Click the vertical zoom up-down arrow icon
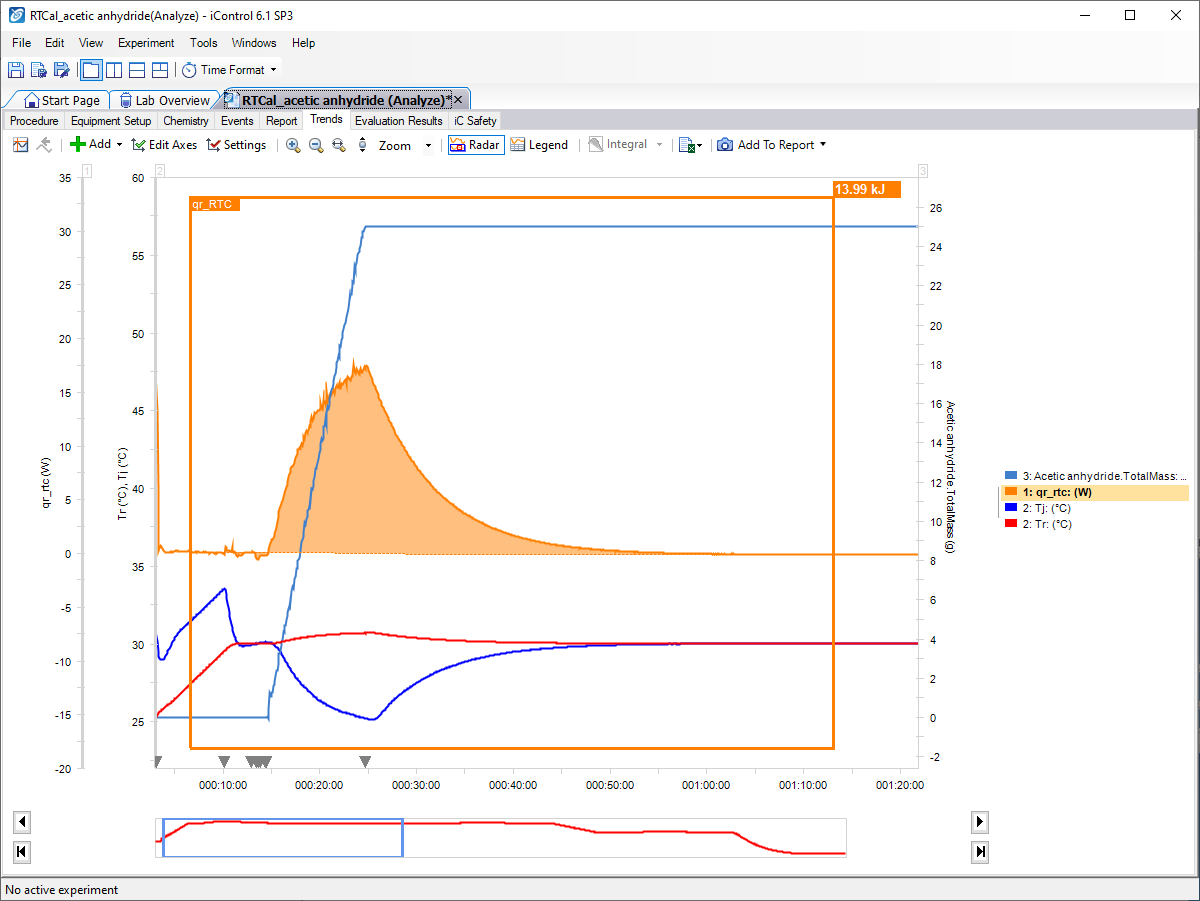Image resolution: width=1200 pixels, height=901 pixels. pos(362,145)
